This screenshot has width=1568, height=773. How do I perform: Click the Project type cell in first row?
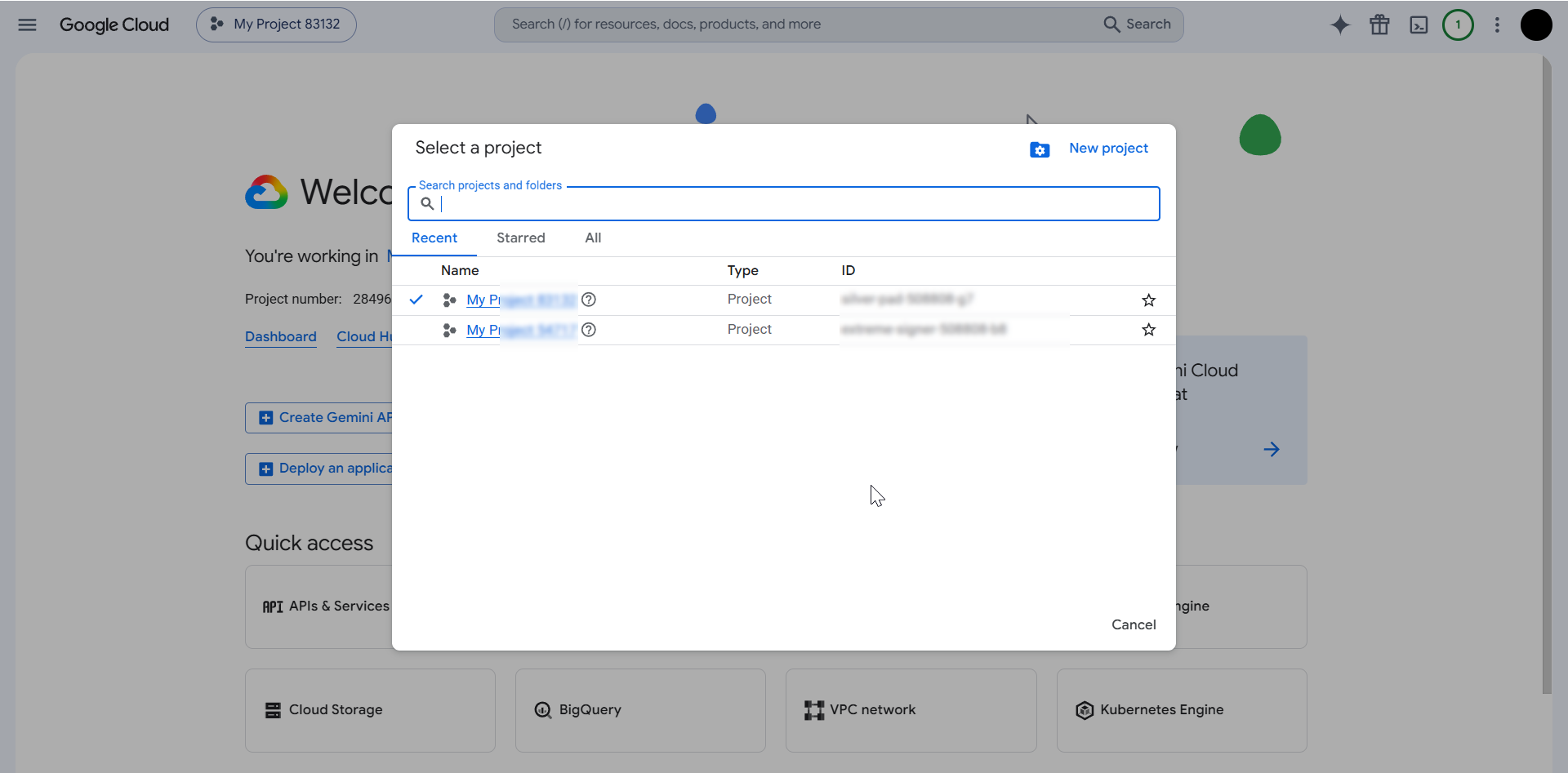[750, 299]
